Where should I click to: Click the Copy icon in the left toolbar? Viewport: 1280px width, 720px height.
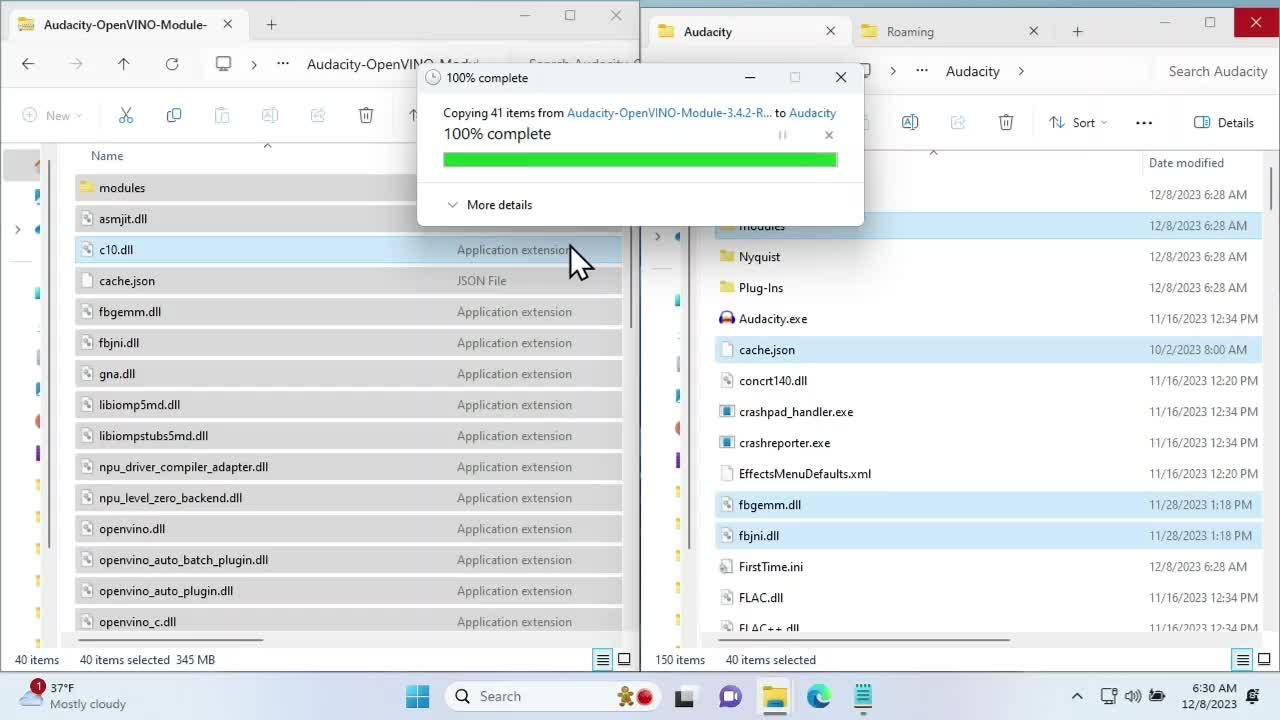coord(174,115)
